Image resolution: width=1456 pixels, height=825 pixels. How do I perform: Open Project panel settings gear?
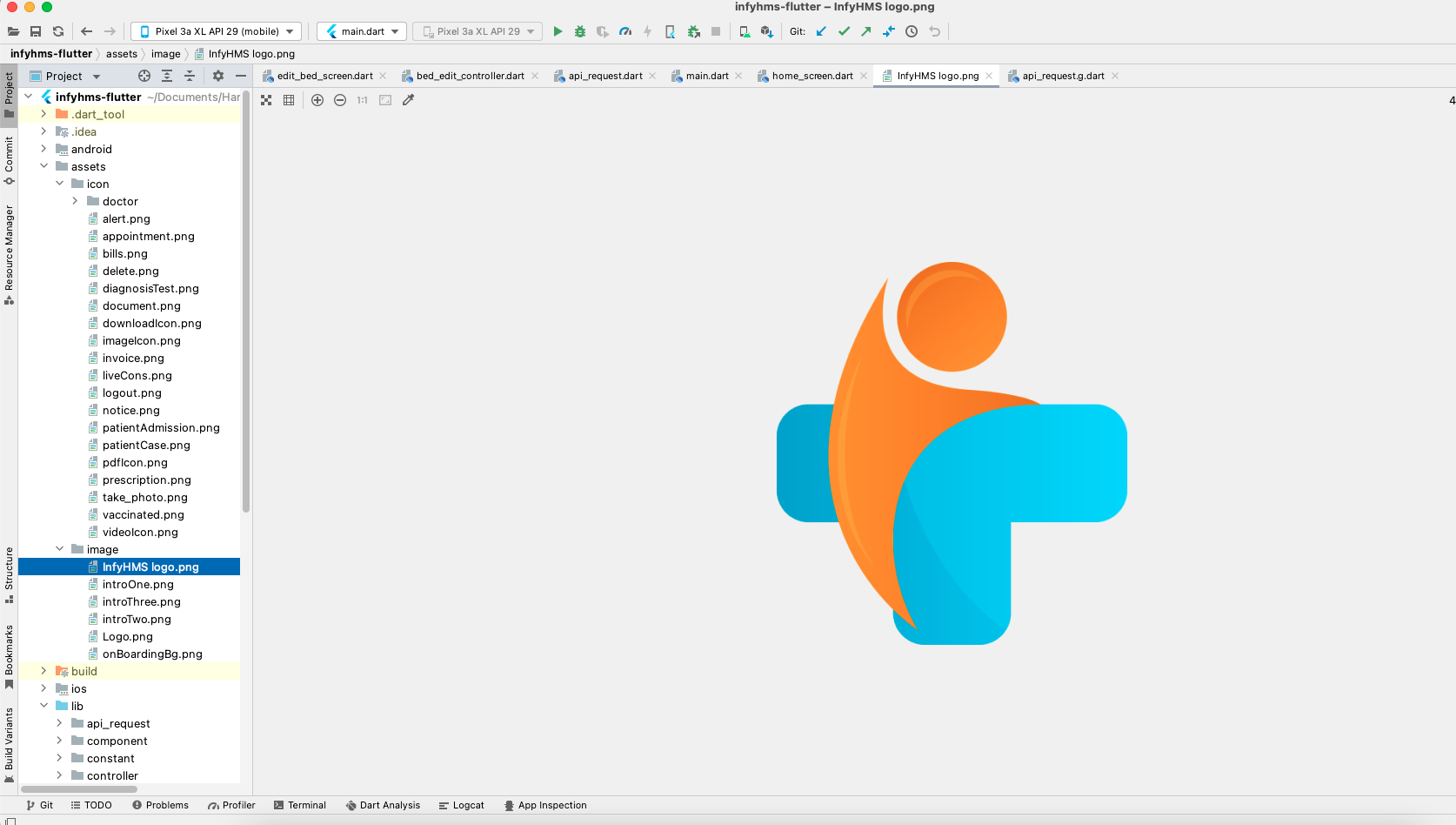[x=218, y=76]
